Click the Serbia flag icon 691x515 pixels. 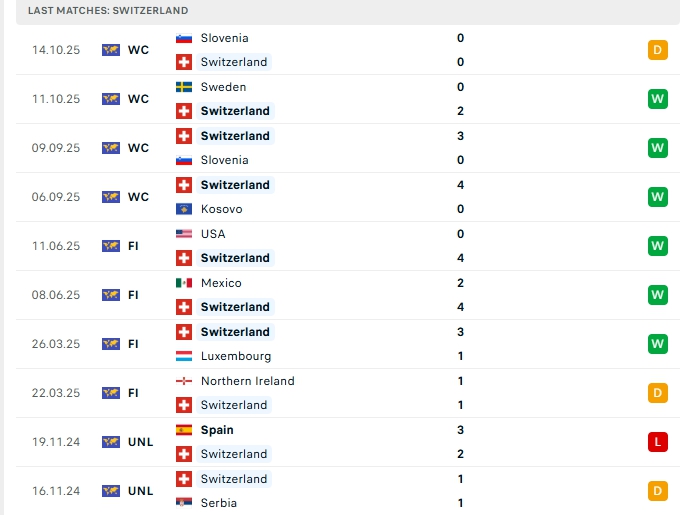[184, 503]
